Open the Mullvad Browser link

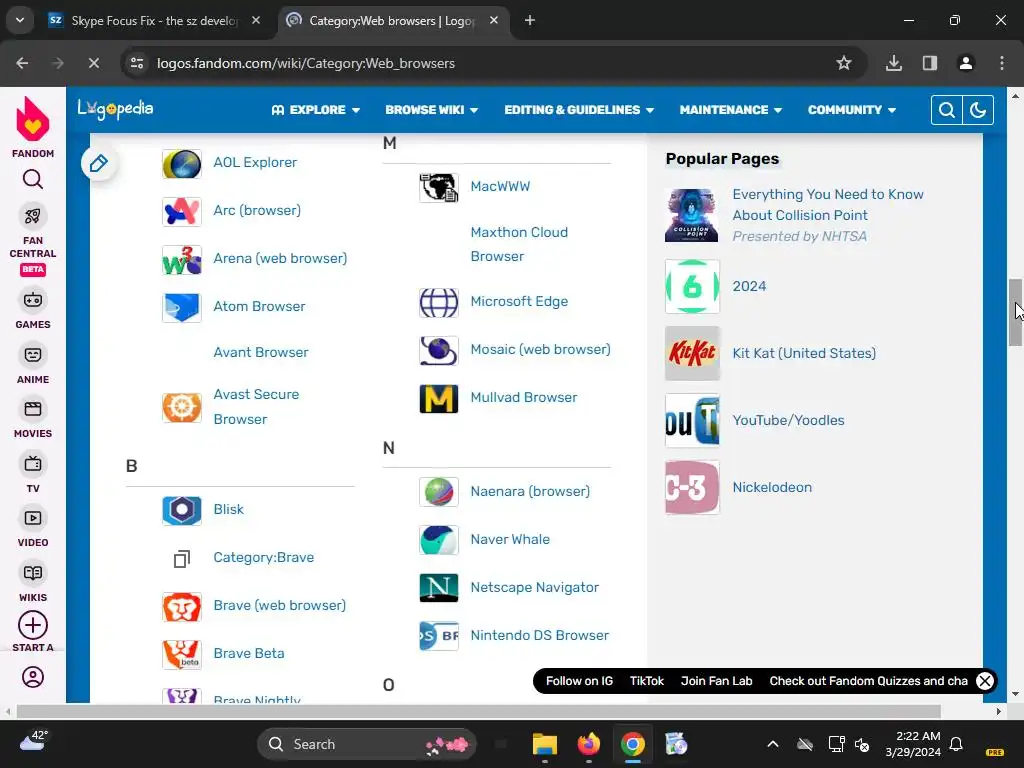pos(524,397)
